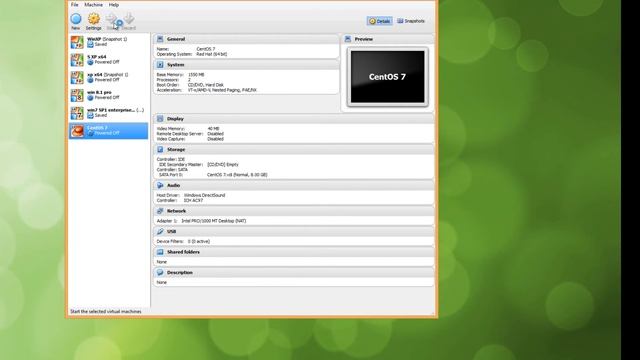Click the "0 (0 active)" device filters value
This screenshot has height=360, width=640.
pyautogui.click(x=199, y=241)
